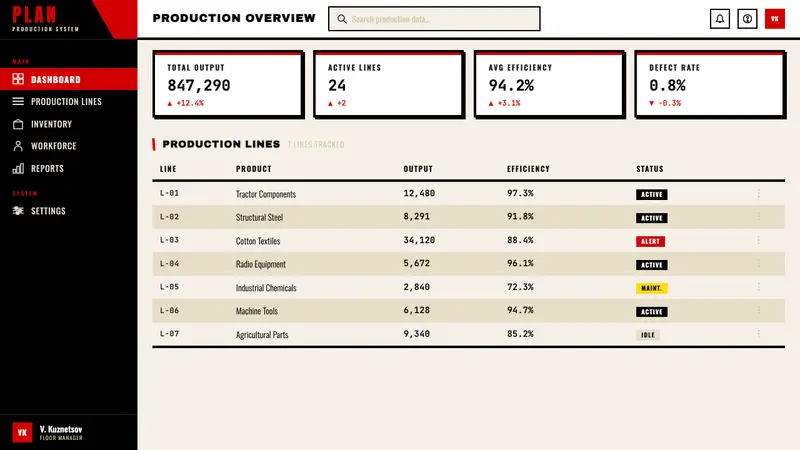
Task: Click the search magnifier icon
Action: [x=342, y=19]
